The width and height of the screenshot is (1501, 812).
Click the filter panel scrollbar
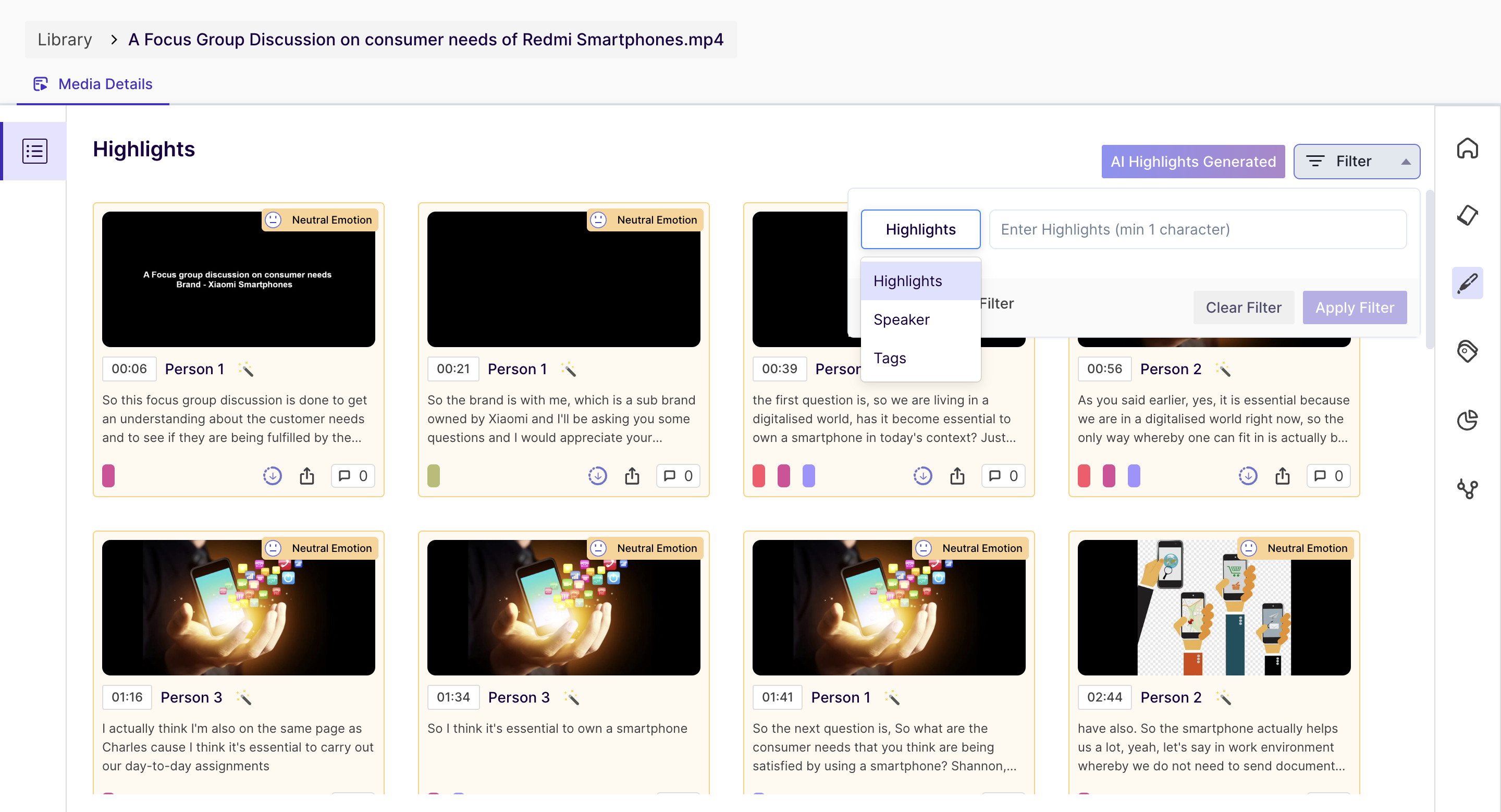tap(1429, 269)
